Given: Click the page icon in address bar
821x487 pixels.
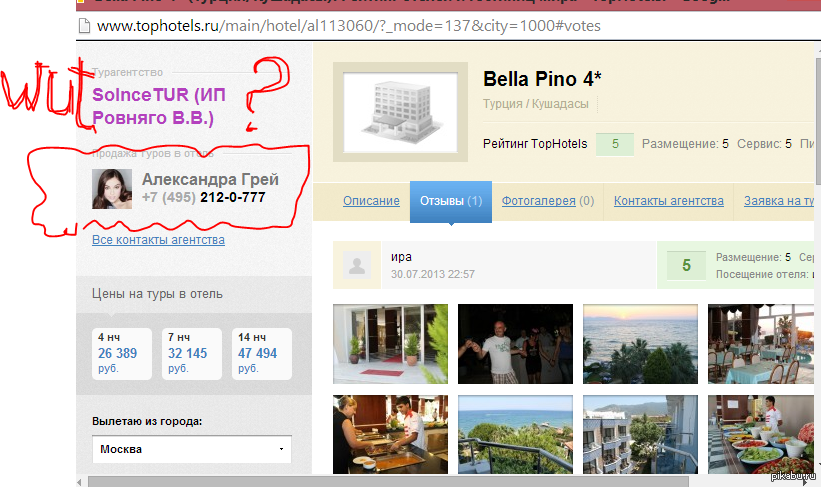Looking at the screenshot, I should click(84, 26).
